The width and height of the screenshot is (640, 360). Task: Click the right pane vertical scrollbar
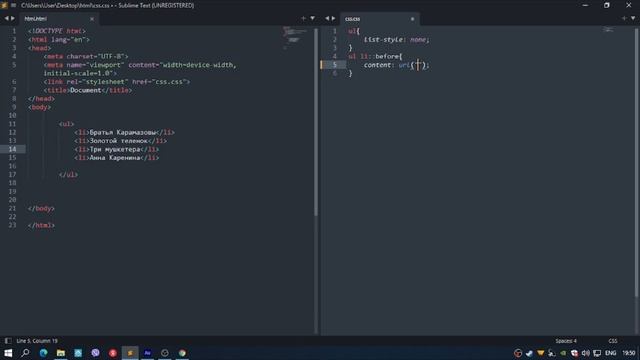pos(636,163)
